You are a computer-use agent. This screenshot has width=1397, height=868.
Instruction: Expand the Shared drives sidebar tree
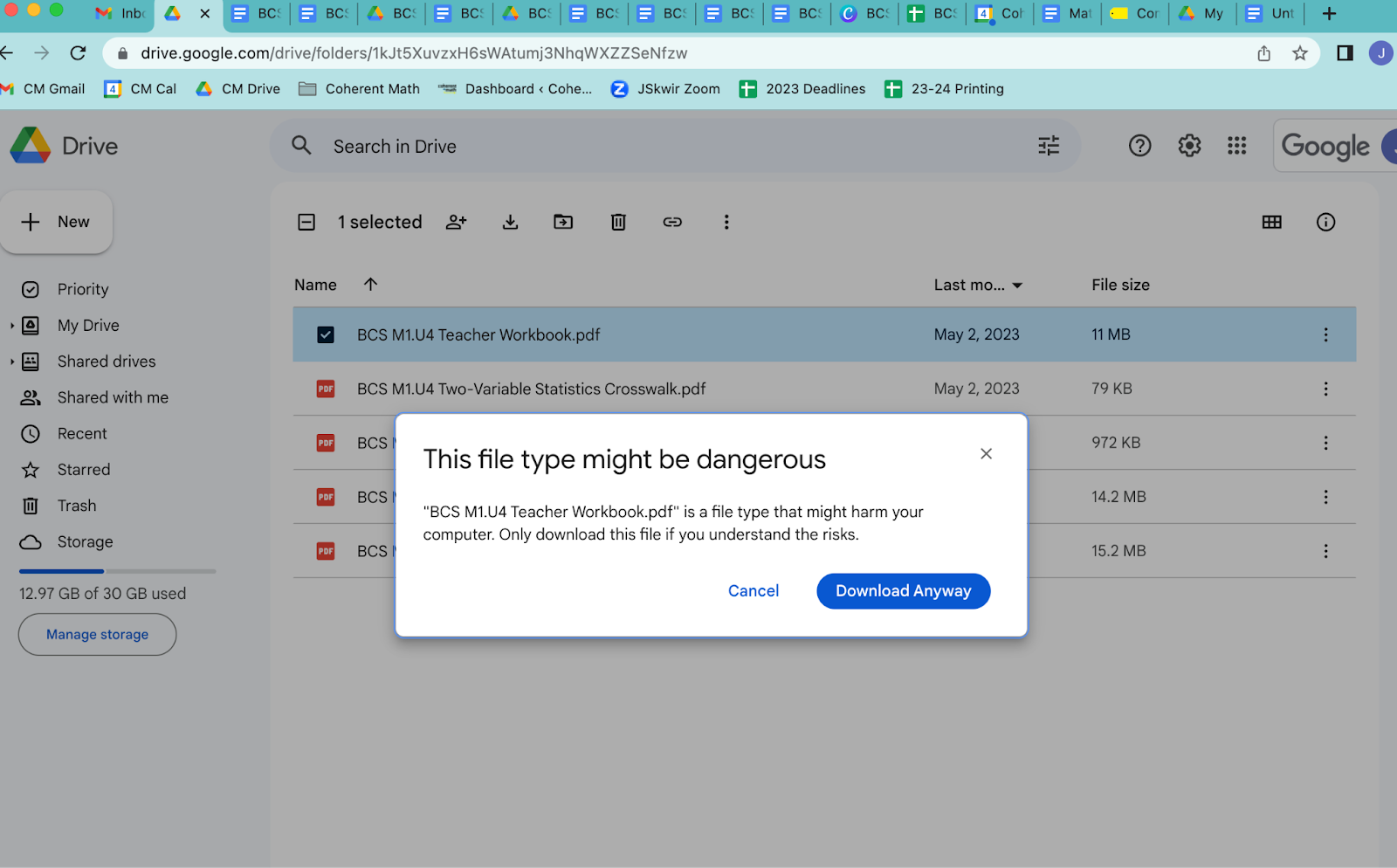coord(13,361)
